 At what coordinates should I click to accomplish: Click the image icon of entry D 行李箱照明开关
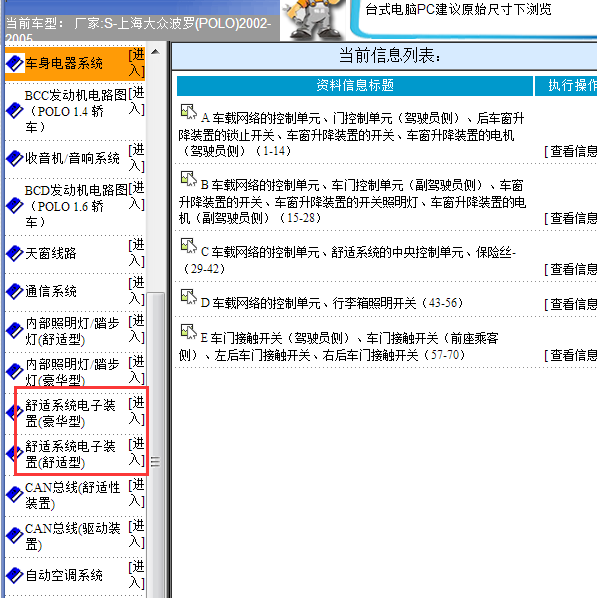(x=188, y=297)
